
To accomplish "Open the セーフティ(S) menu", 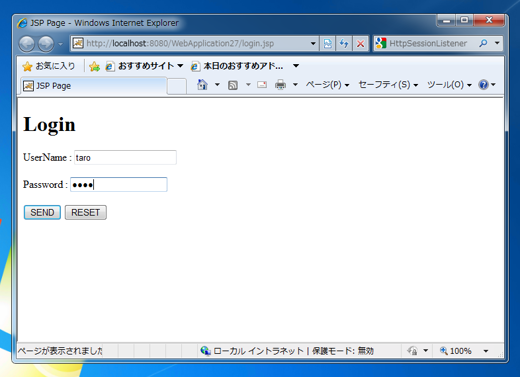I will [388, 85].
